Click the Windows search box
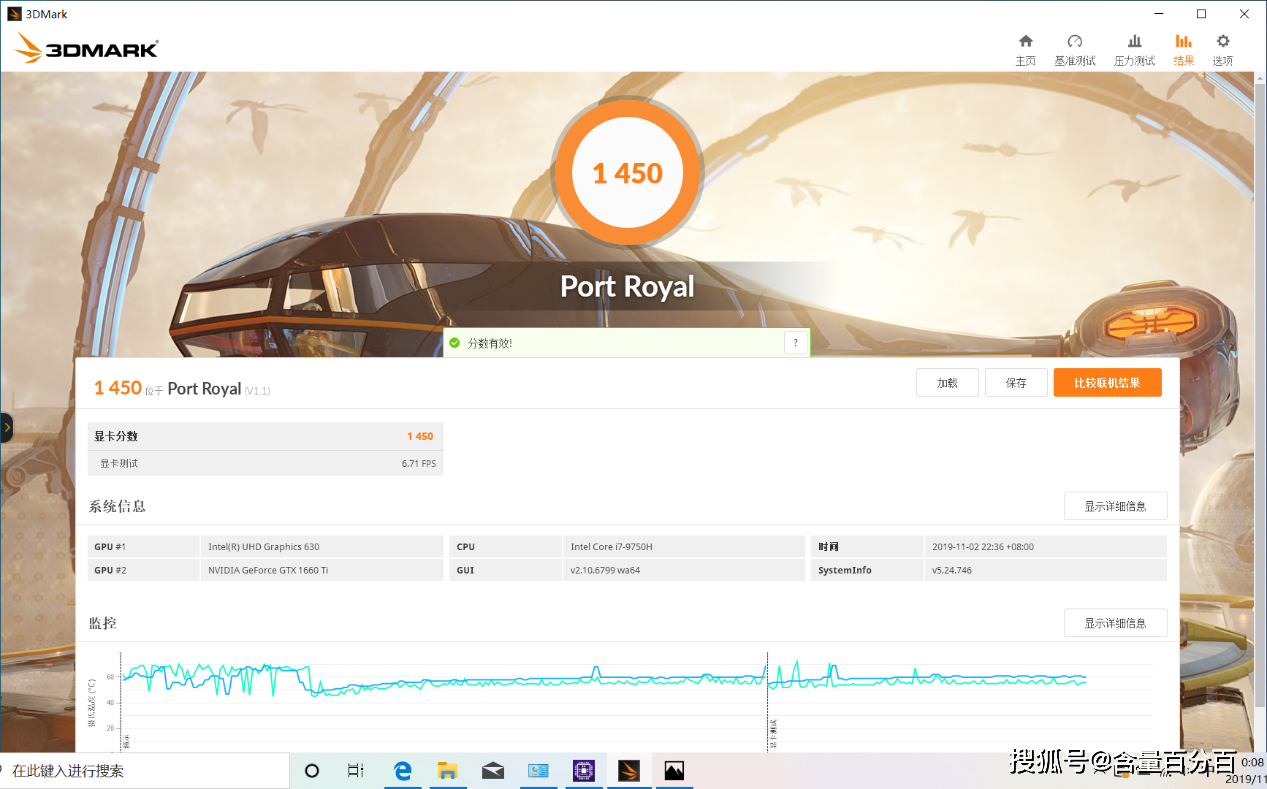The width and height of the screenshot is (1267, 789). click(x=145, y=771)
